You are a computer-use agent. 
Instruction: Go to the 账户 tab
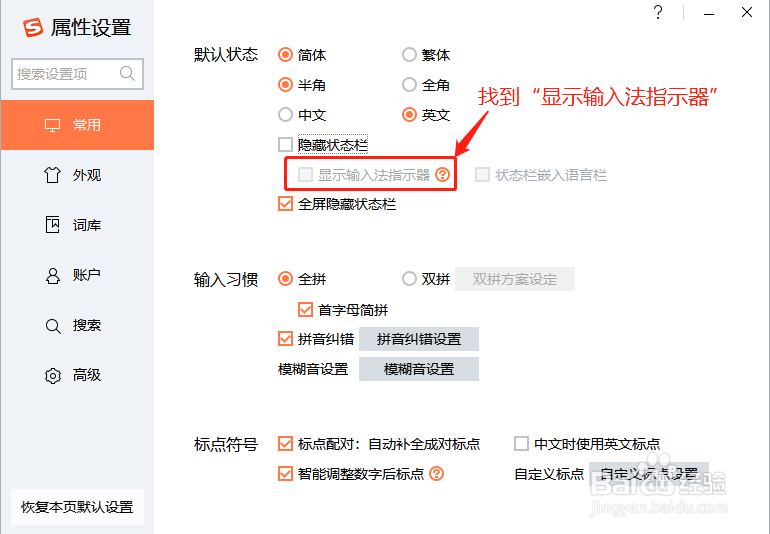pos(78,275)
